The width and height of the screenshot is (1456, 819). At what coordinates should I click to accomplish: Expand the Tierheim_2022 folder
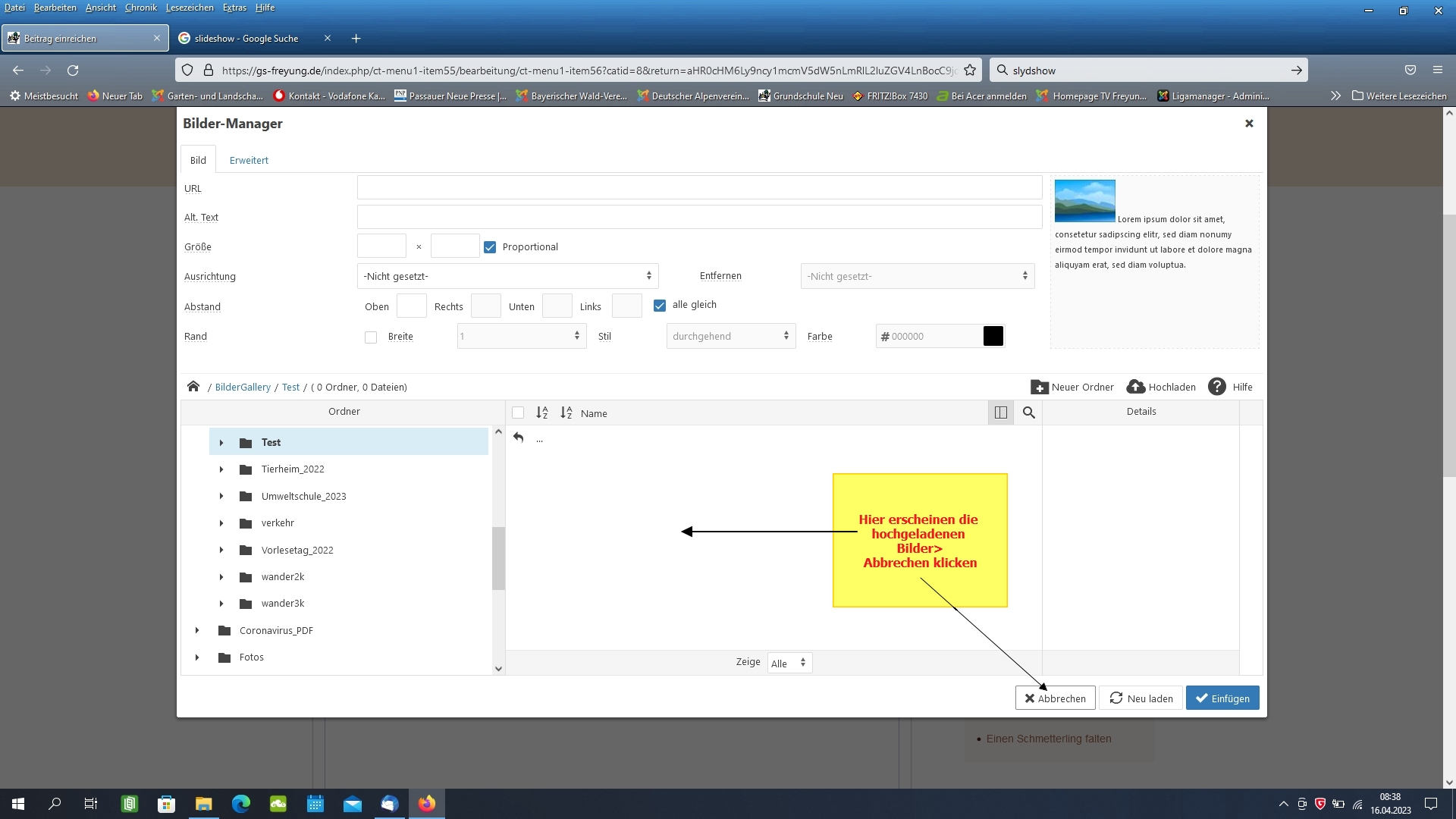(221, 469)
